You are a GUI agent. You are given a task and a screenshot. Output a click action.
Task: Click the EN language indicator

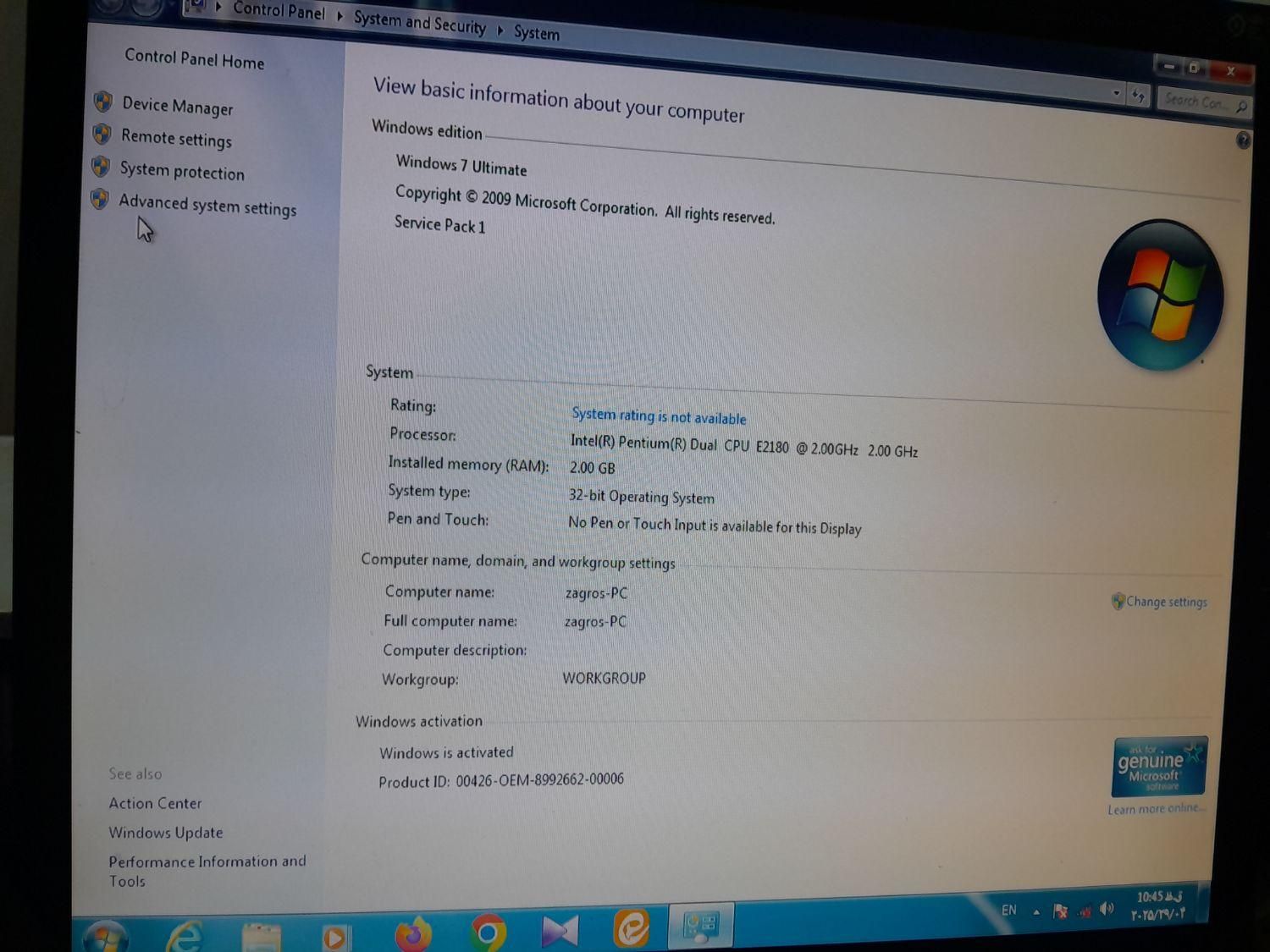[1008, 911]
